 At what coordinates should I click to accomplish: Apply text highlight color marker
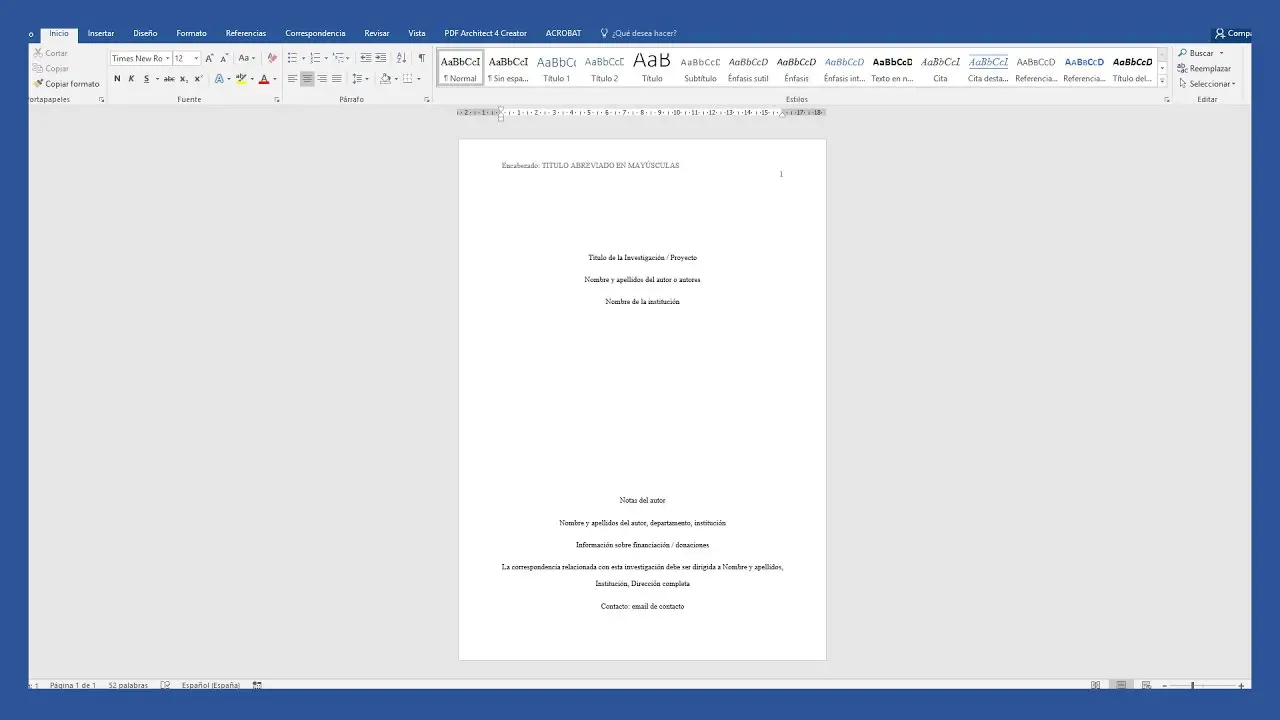pyautogui.click(x=240, y=79)
